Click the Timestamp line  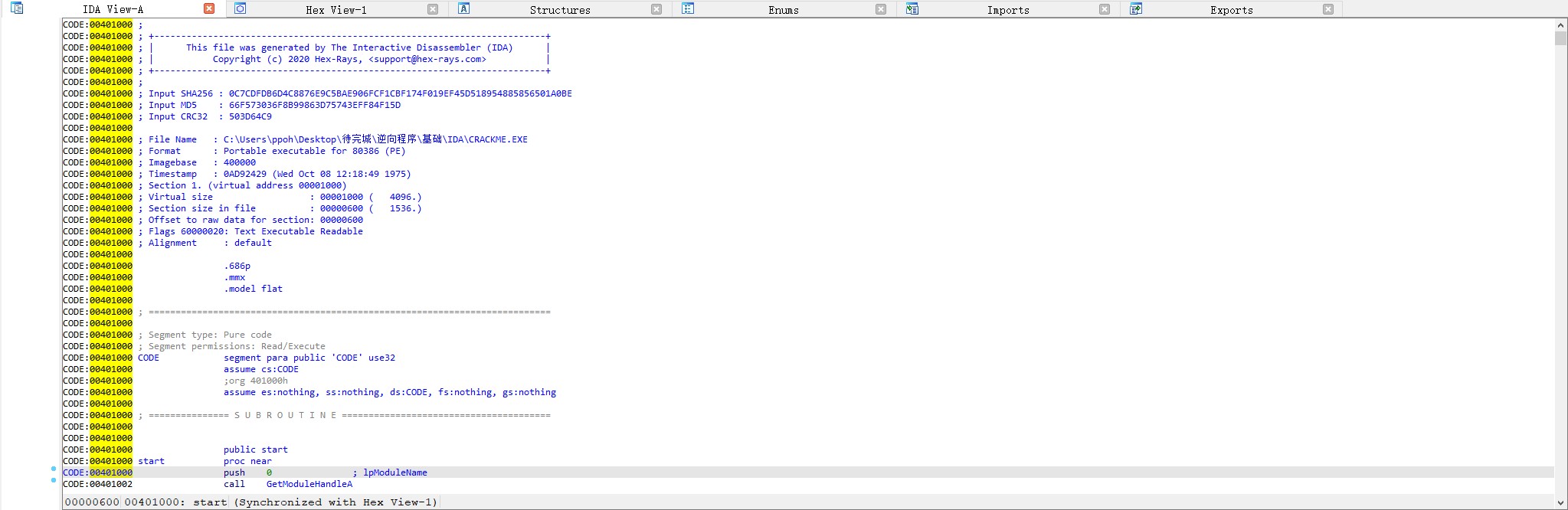point(274,174)
